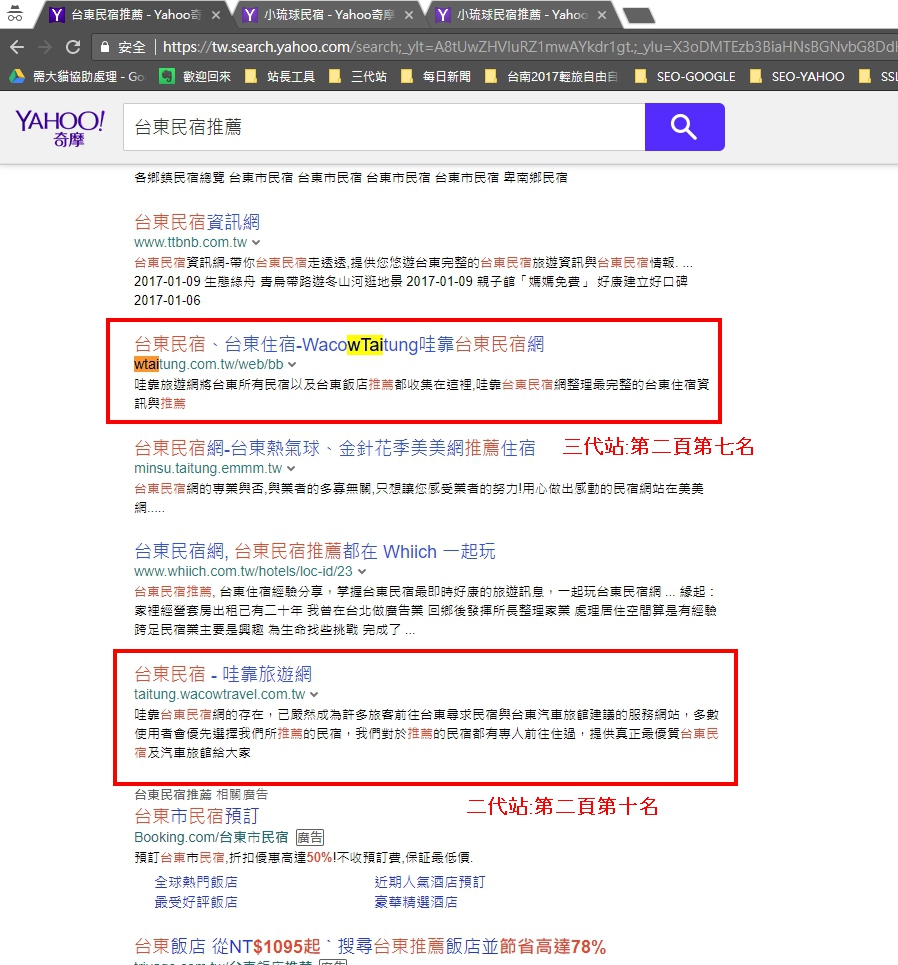Screen dimensions: 898x965
Task: Click the 豪華精選酒店 sublink
Action: coord(416,902)
